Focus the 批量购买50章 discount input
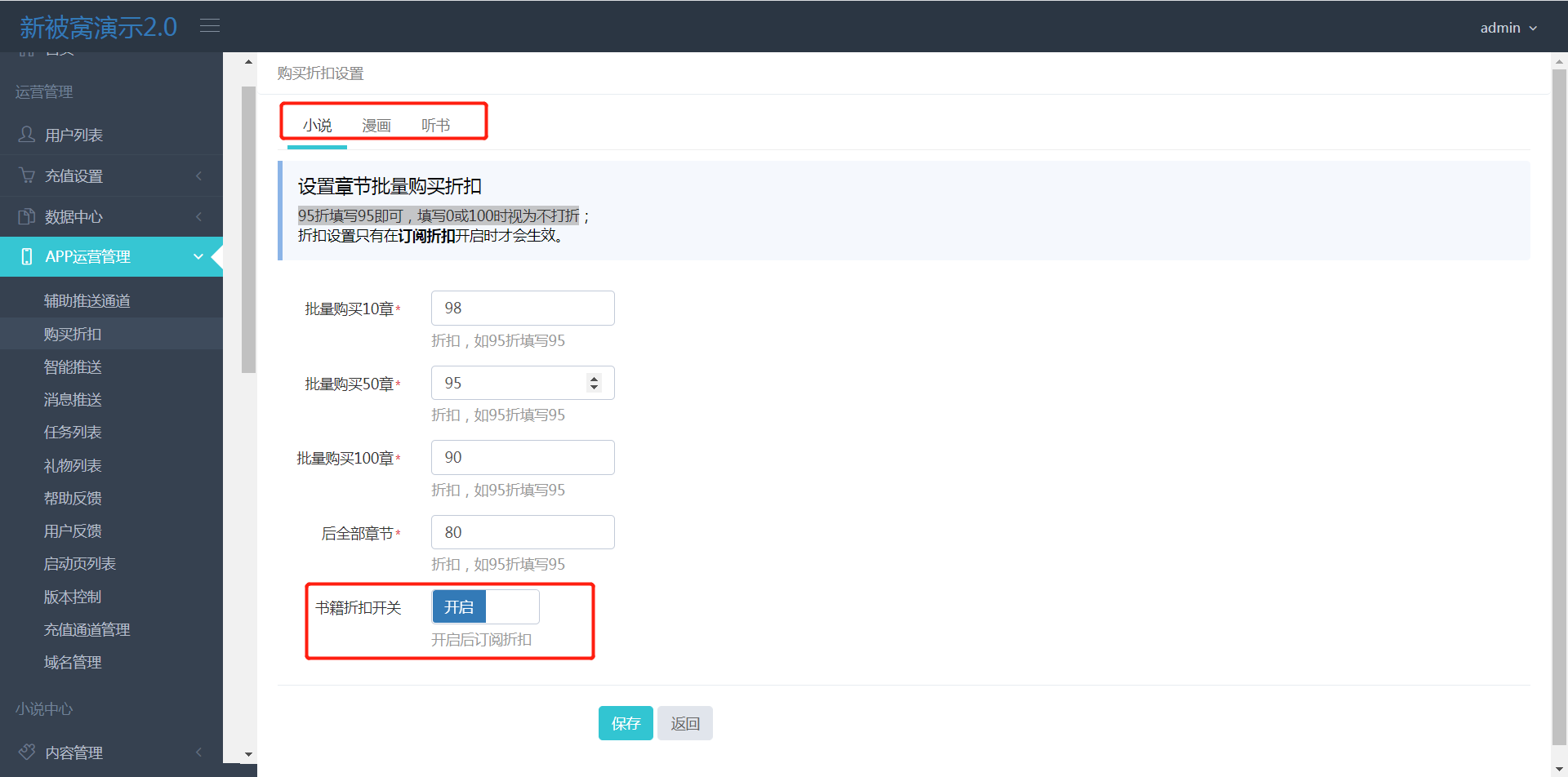Viewport: 1568px width, 777px height. pyautogui.click(x=523, y=383)
